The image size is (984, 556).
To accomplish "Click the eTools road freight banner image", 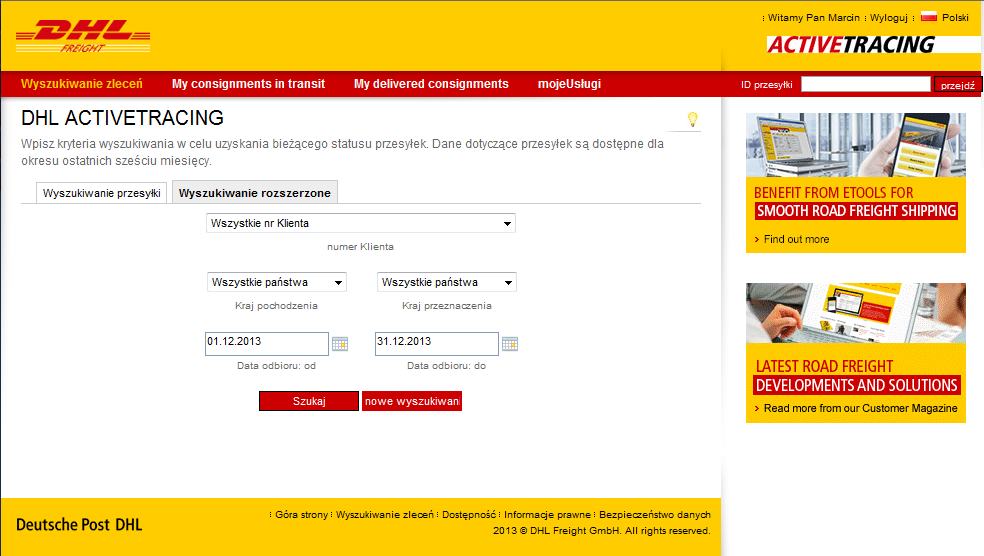I will [x=856, y=145].
